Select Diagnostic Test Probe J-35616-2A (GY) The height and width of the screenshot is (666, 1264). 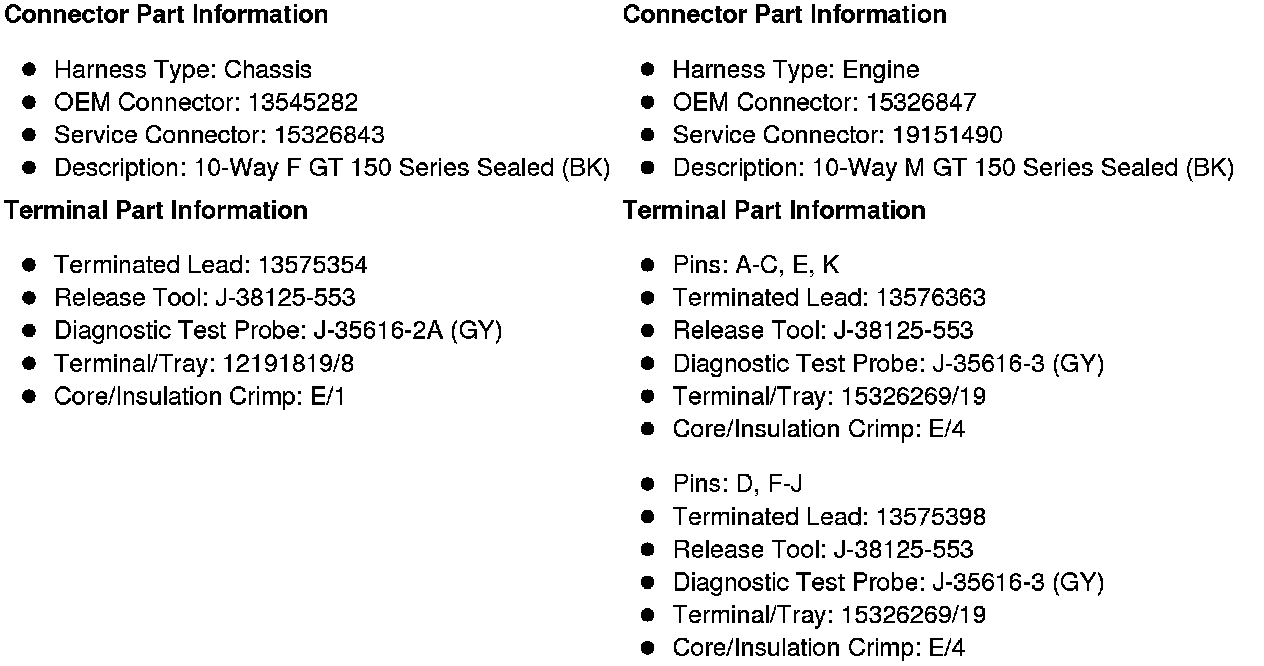click(x=278, y=331)
